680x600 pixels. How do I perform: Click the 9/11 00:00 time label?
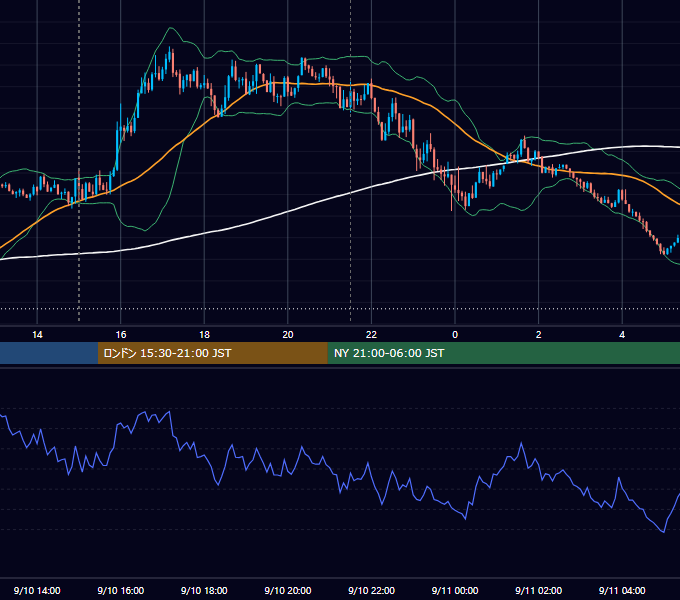pos(455,590)
